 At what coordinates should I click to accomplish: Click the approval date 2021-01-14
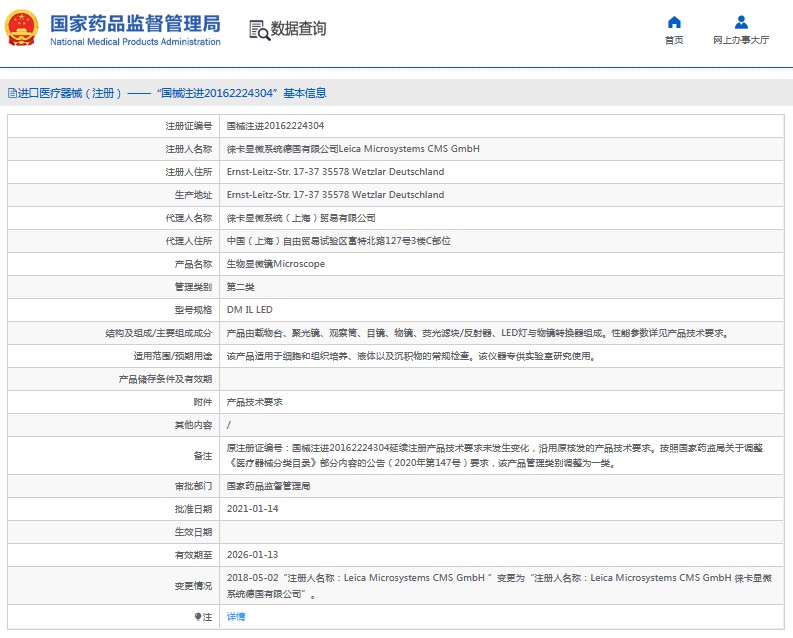coord(252,509)
